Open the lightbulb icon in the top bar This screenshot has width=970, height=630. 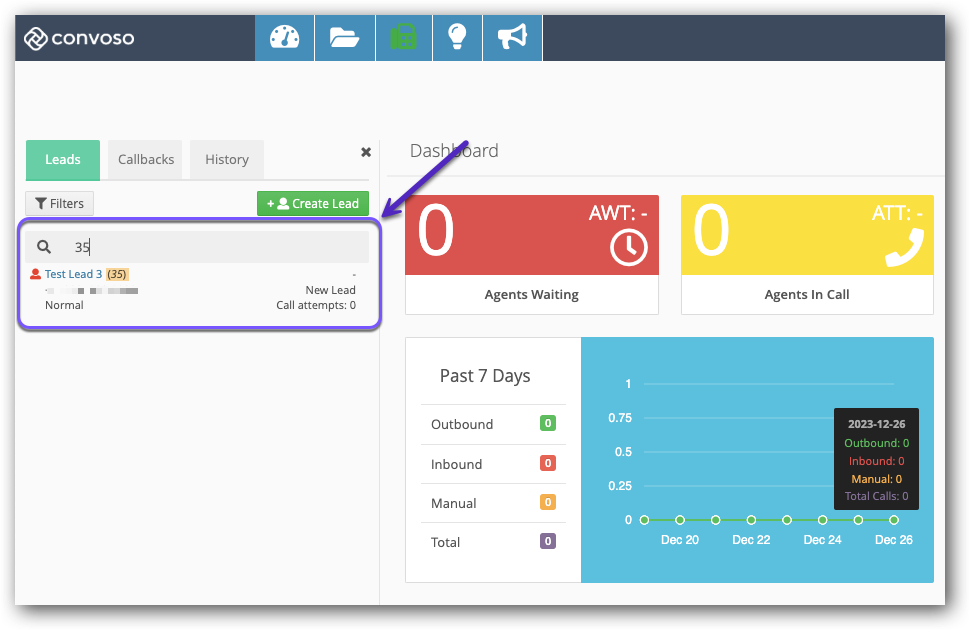point(457,38)
